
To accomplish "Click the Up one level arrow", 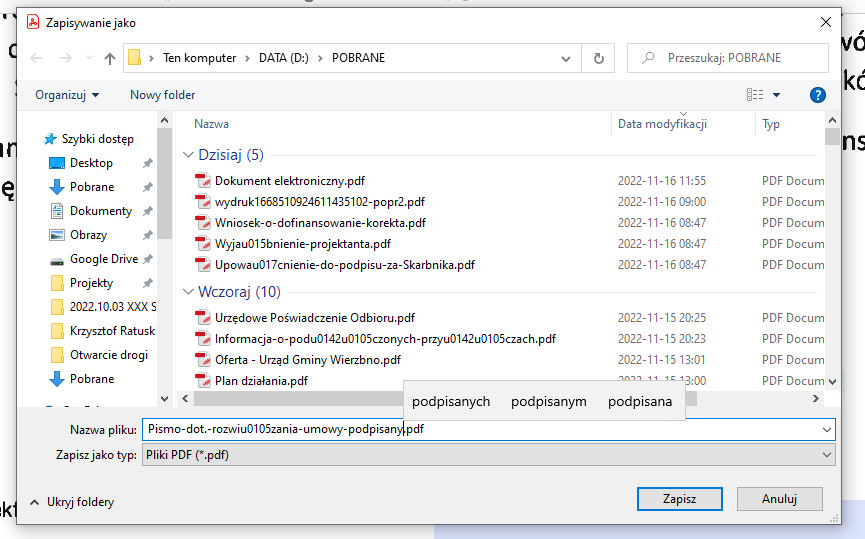I will click(x=110, y=58).
